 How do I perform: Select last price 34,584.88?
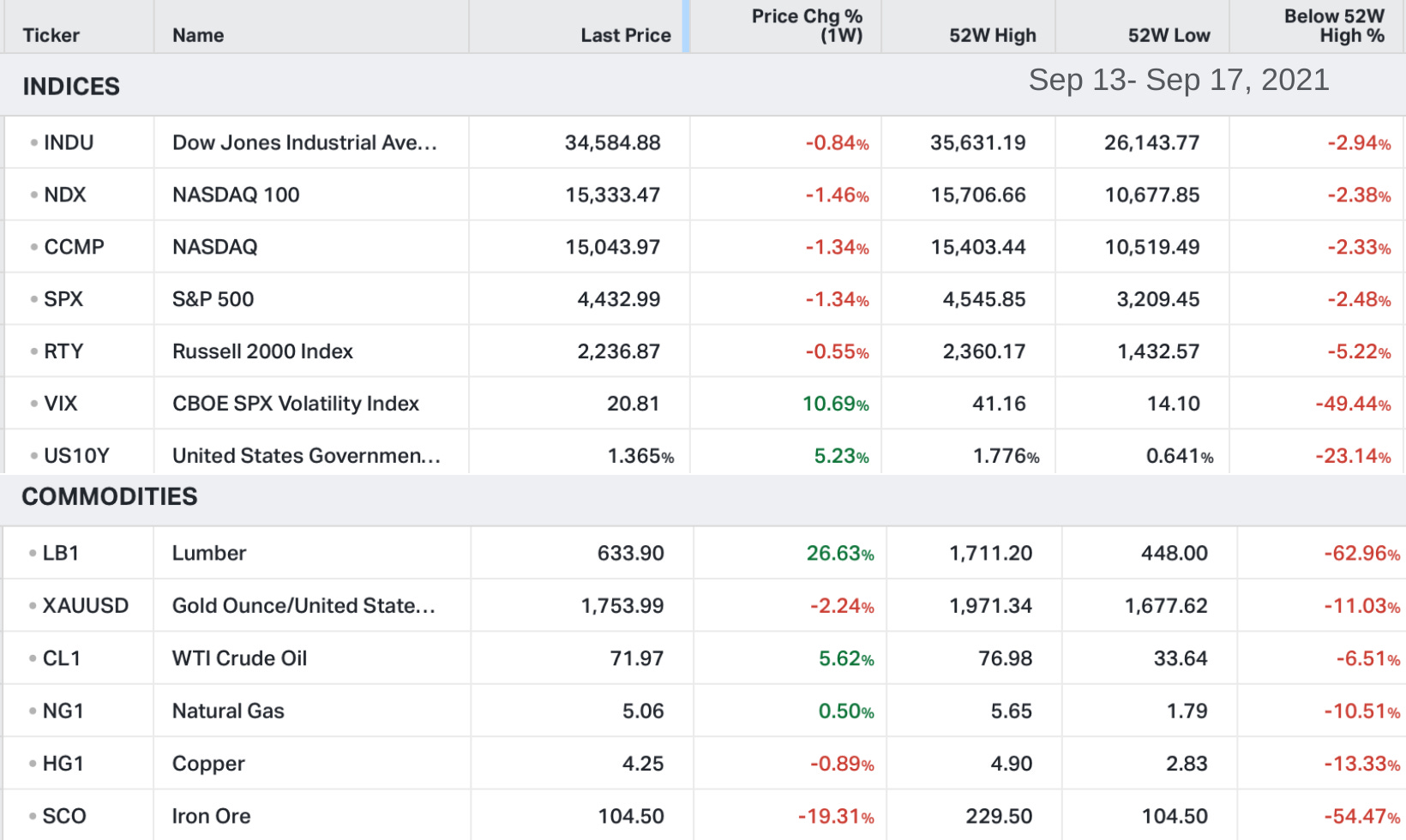(x=612, y=142)
